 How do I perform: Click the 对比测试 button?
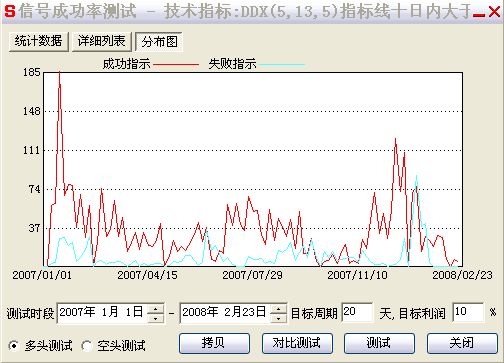coord(297,343)
